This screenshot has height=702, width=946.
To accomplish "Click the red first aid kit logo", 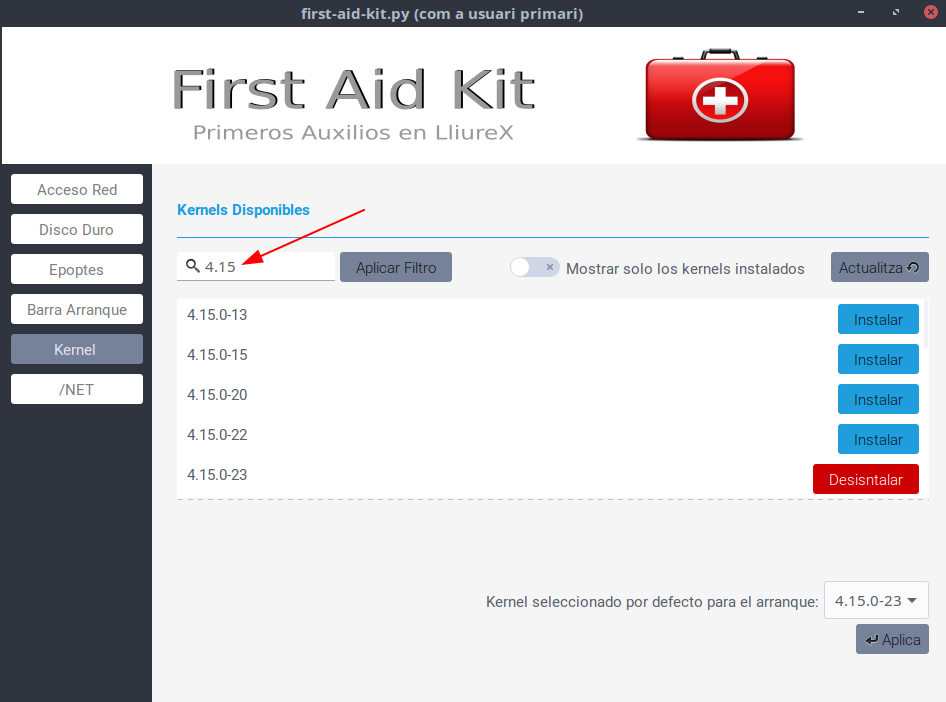I will click(720, 95).
